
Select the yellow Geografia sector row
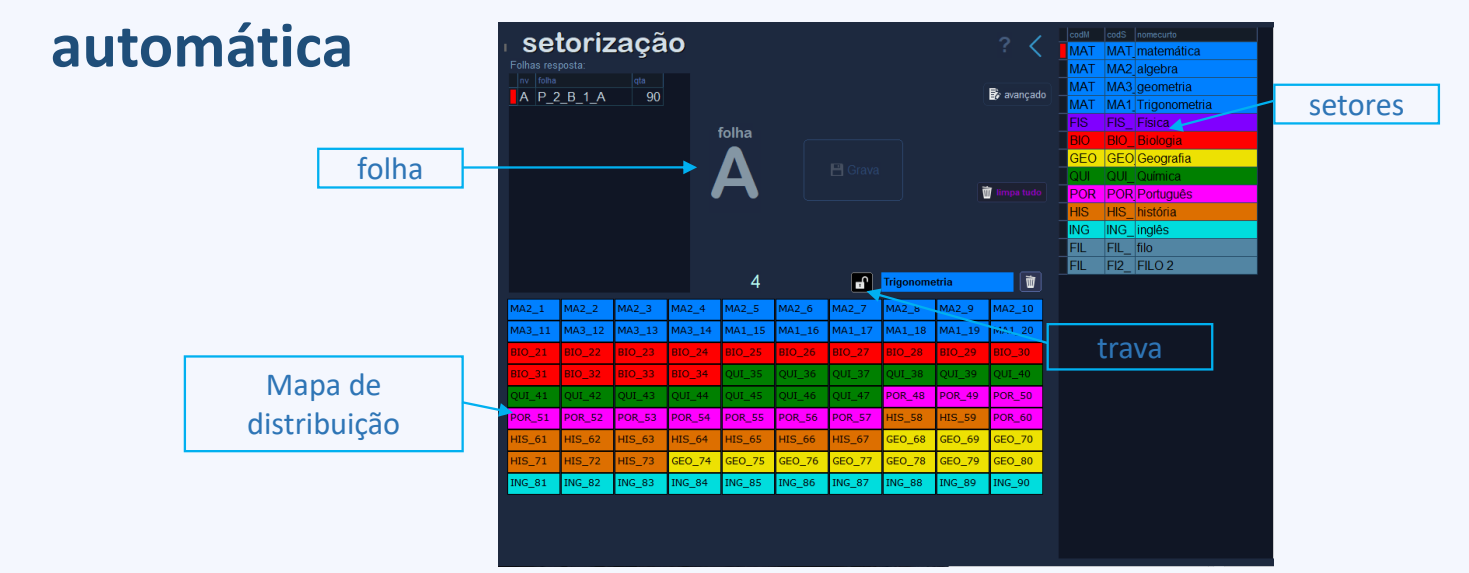(x=1158, y=158)
